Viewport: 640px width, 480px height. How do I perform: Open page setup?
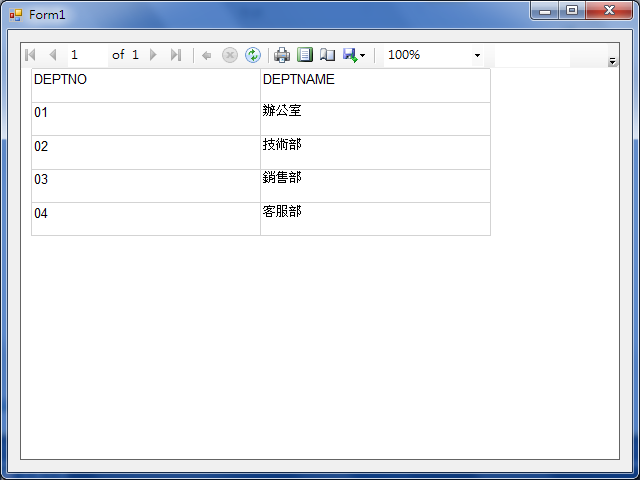pos(327,55)
